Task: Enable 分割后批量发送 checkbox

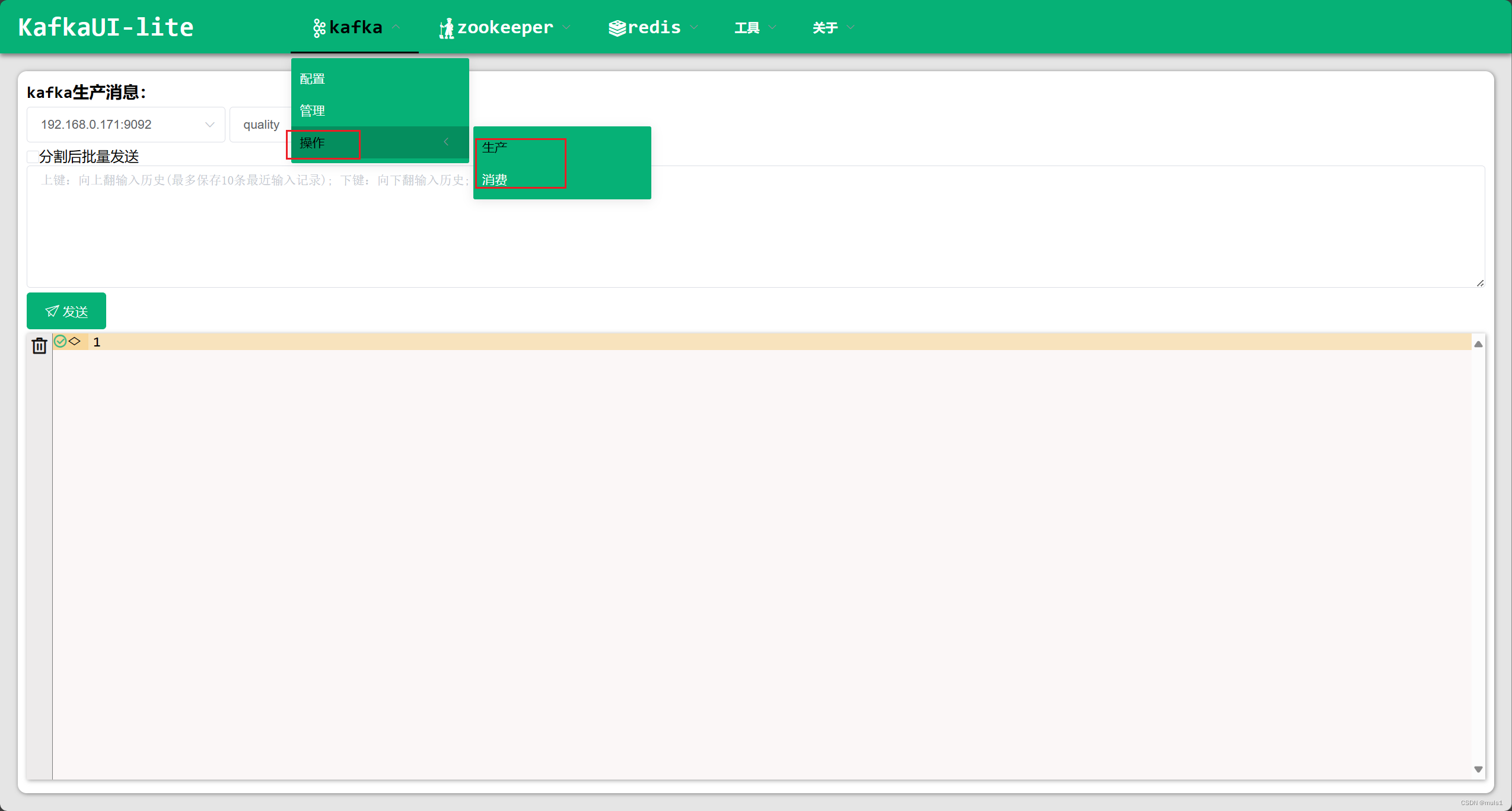Action: 33,157
